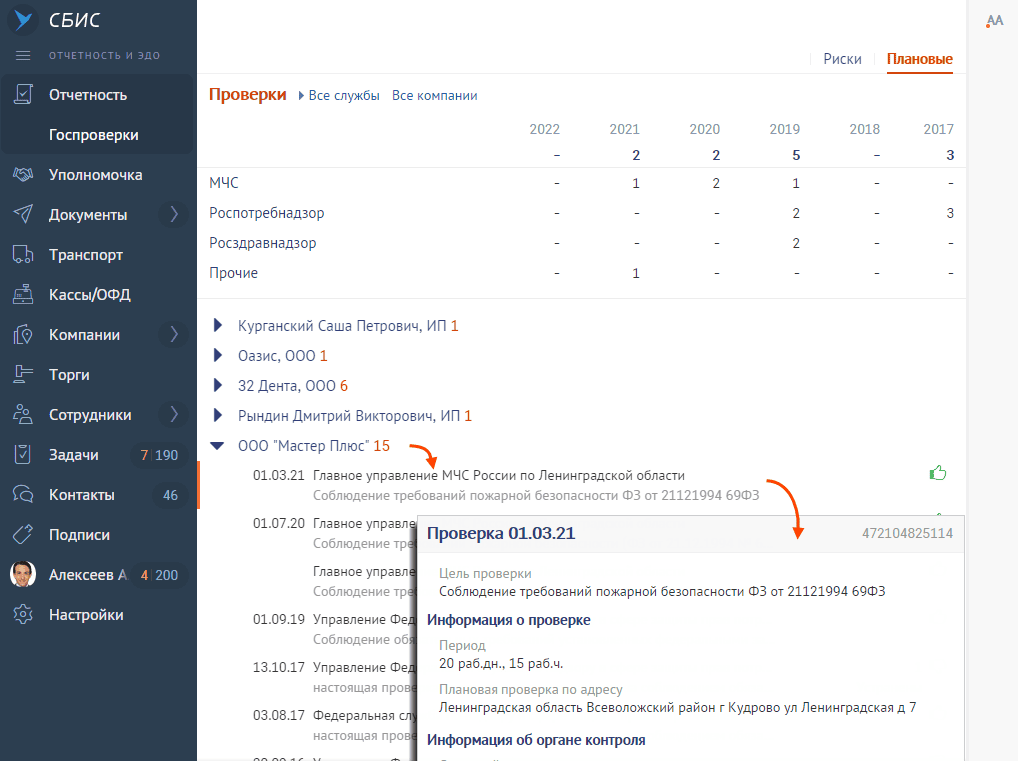This screenshot has width=1018, height=761.
Task: Expand the Сотрудники submenu chevron
Action: coord(173,414)
